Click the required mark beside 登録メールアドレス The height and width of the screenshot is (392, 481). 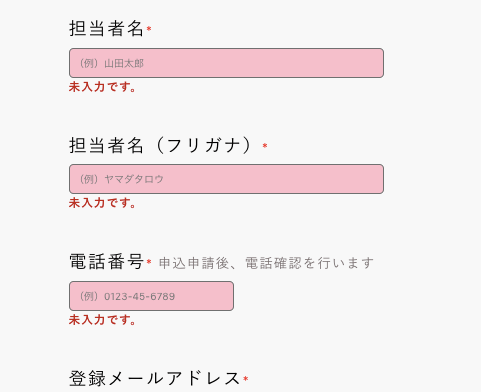click(246, 379)
